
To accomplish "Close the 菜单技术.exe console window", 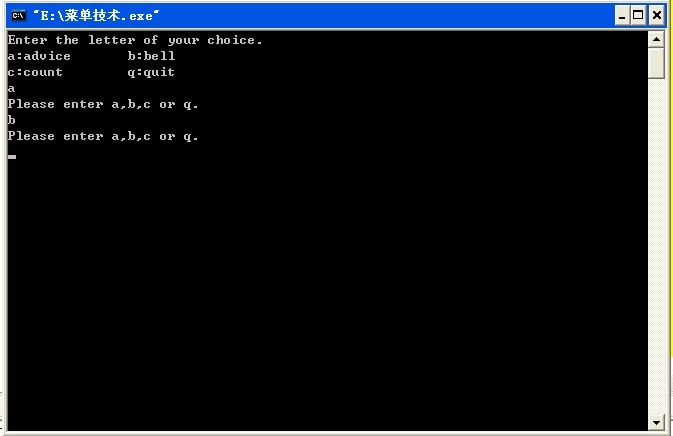I will [x=656, y=16].
